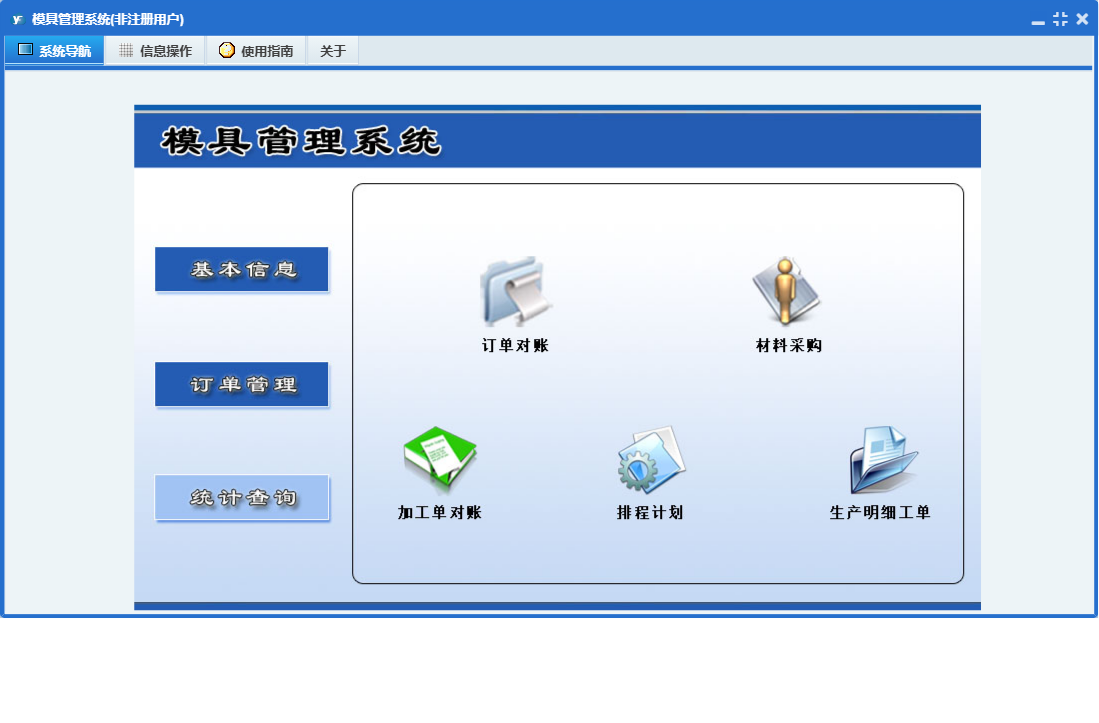
Task: Click the 排程计划 label text
Action: pos(650,512)
